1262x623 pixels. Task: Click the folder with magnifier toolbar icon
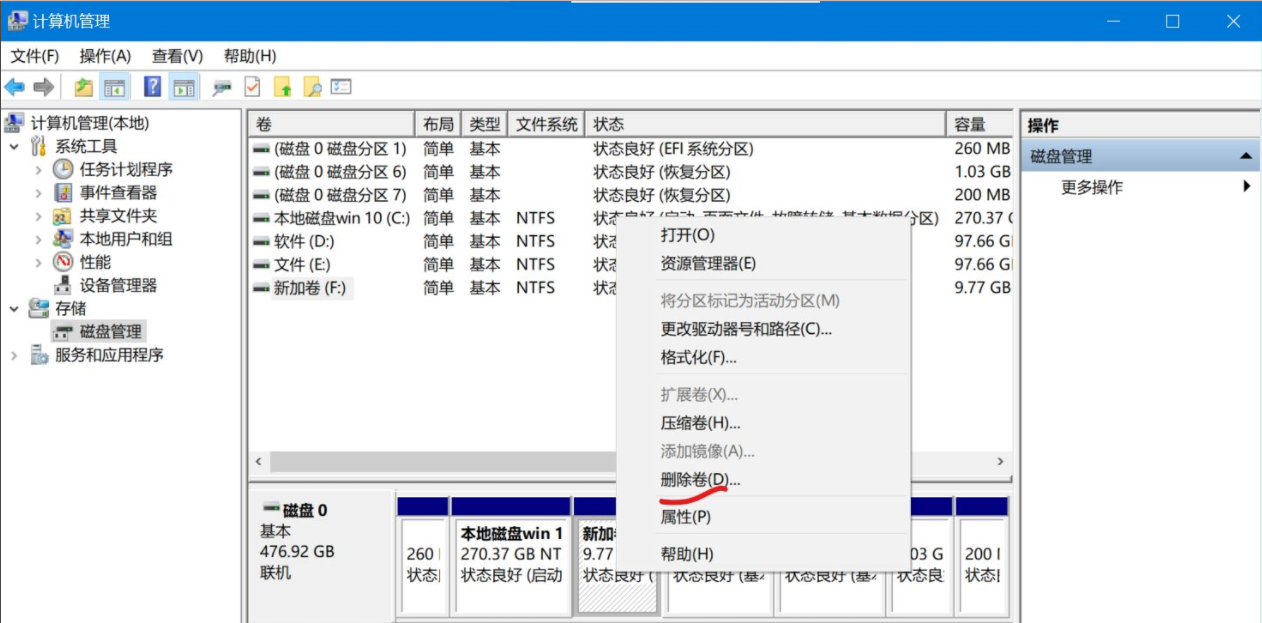point(312,87)
